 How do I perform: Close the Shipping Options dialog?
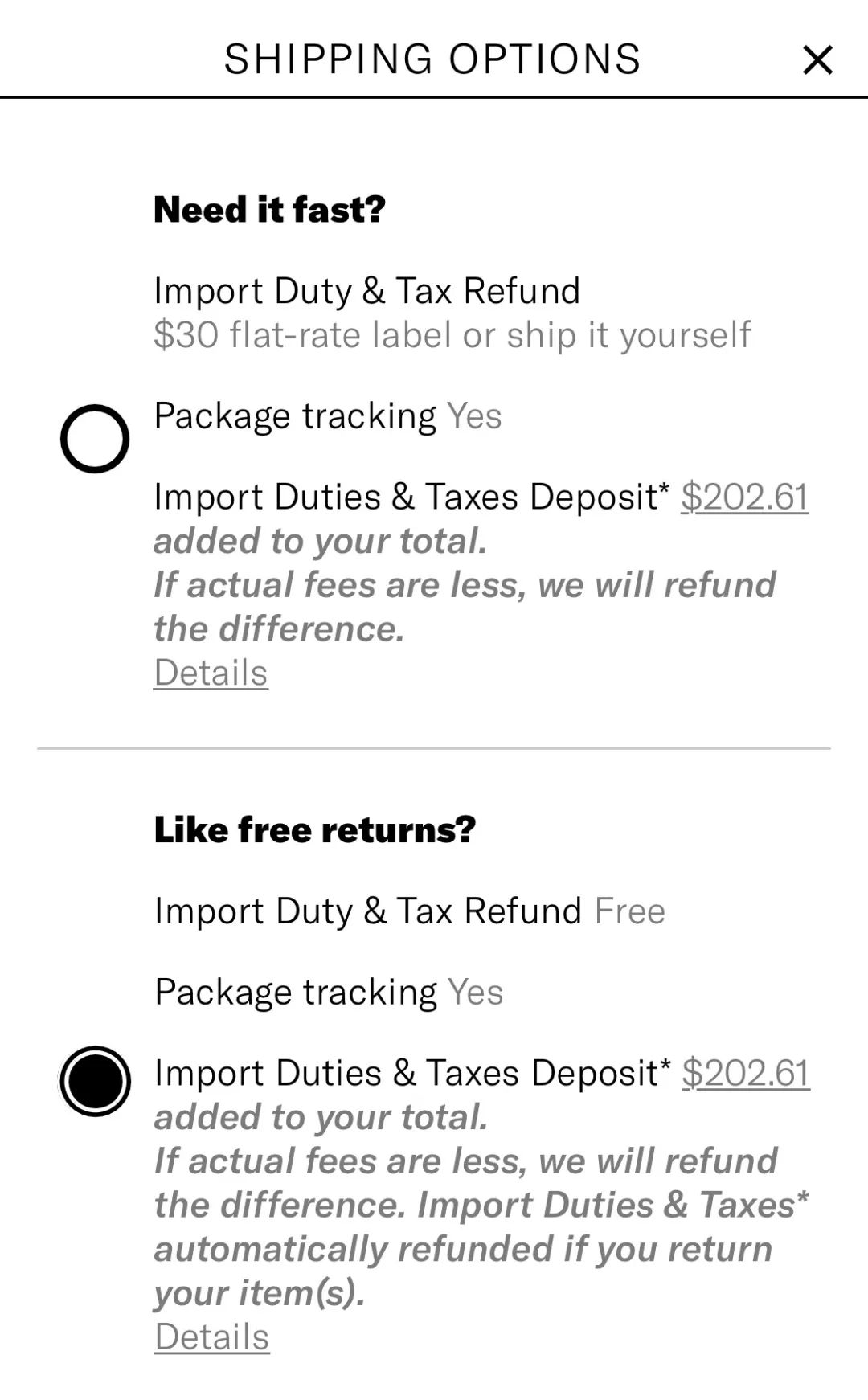[x=817, y=59]
